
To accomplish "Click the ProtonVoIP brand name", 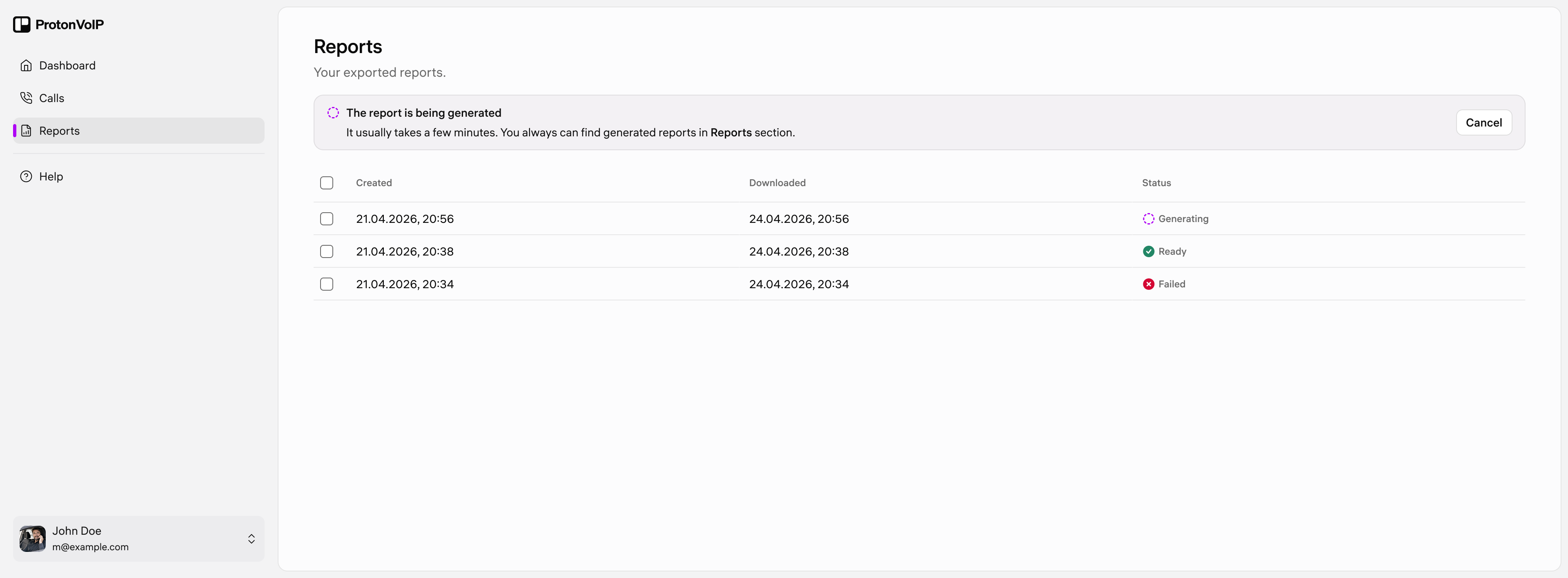I will (x=69, y=24).
